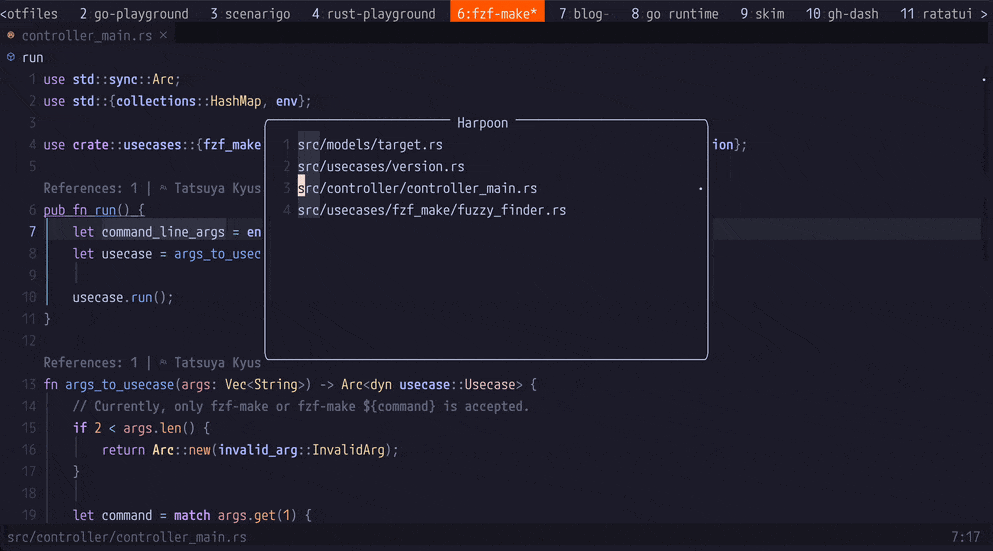Switch to tmux window 3 scenarigo

click(250, 13)
